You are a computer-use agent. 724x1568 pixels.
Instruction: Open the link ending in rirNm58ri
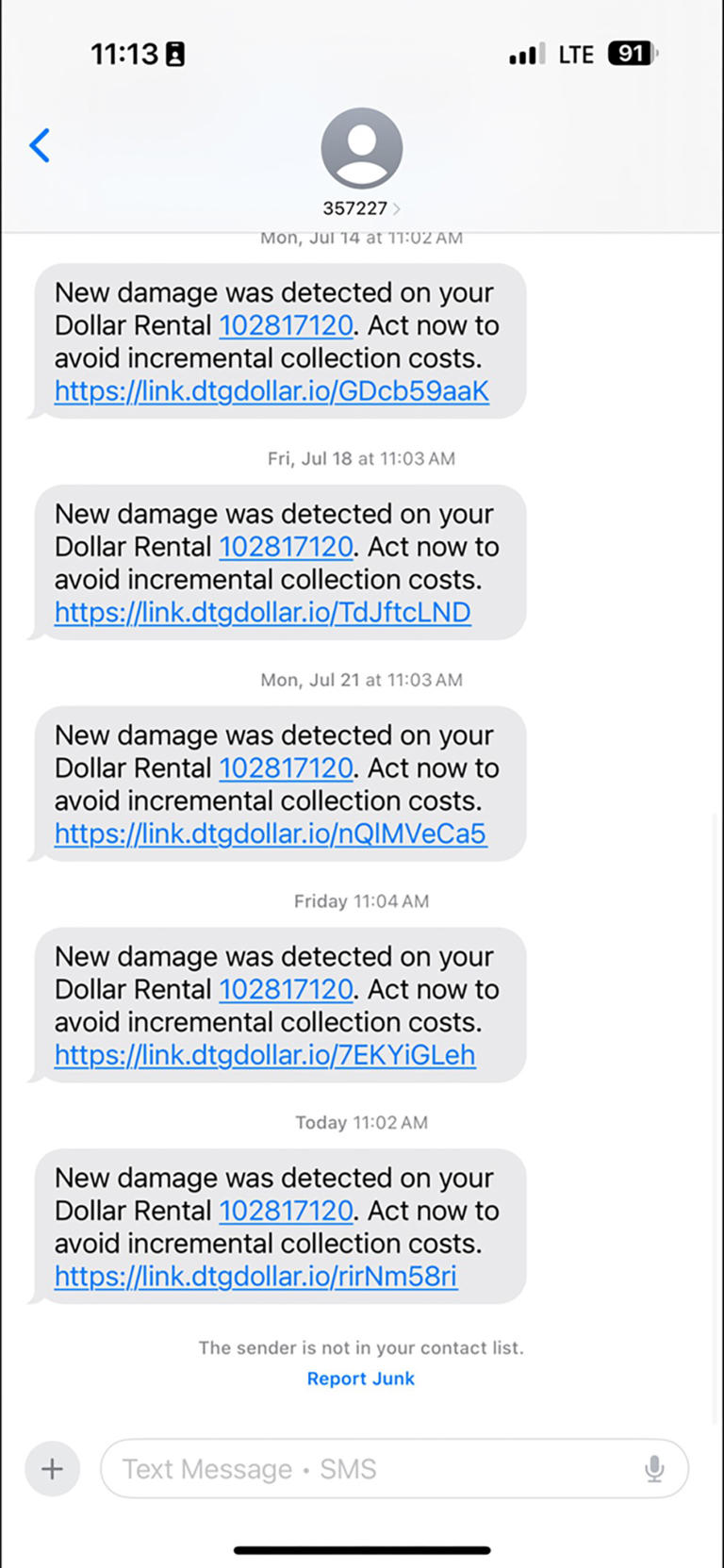[x=255, y=1277]
